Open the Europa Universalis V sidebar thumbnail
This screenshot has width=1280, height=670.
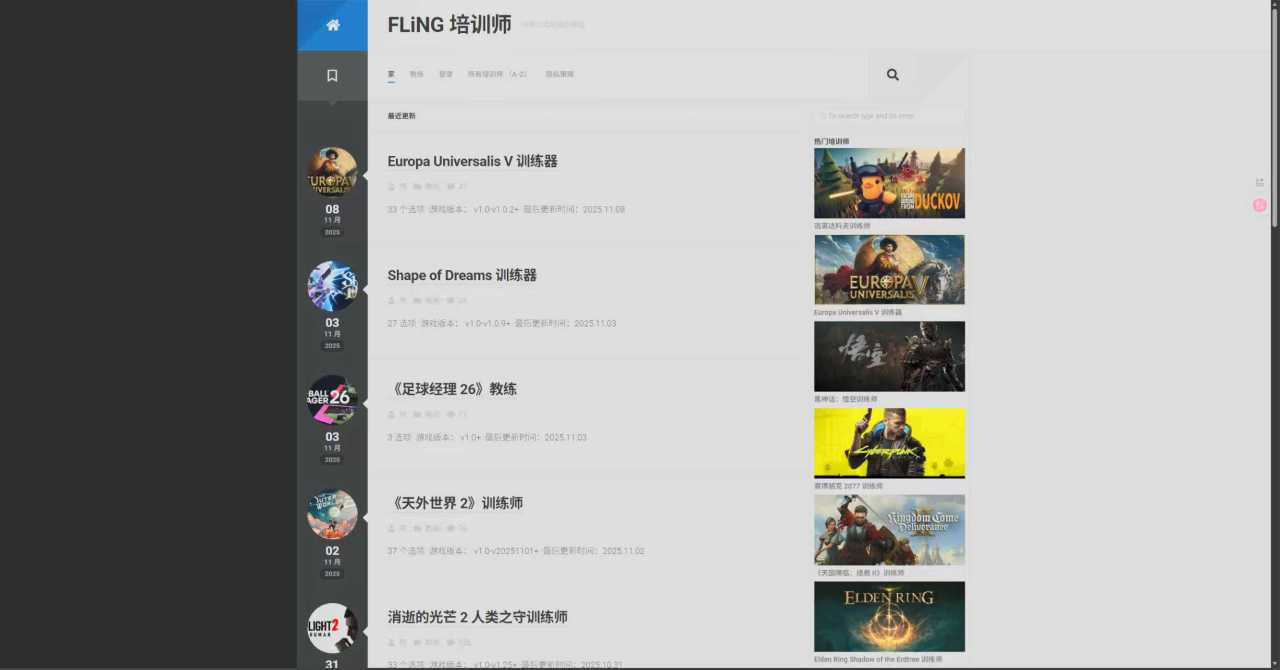(889, 270)
